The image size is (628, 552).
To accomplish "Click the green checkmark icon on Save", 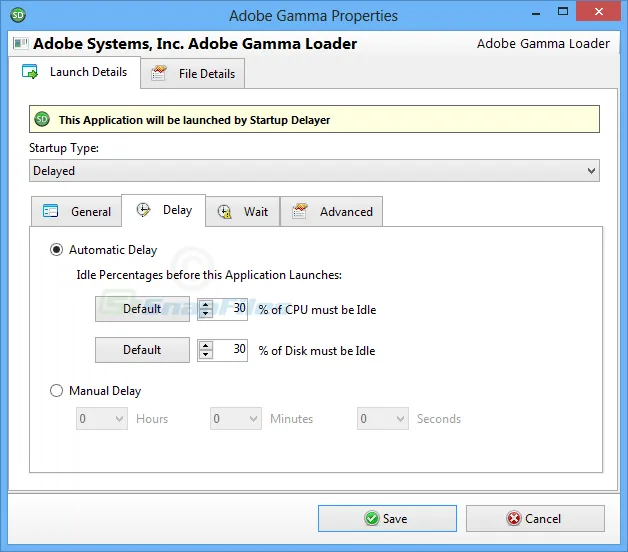I will (x=371, y=519).
